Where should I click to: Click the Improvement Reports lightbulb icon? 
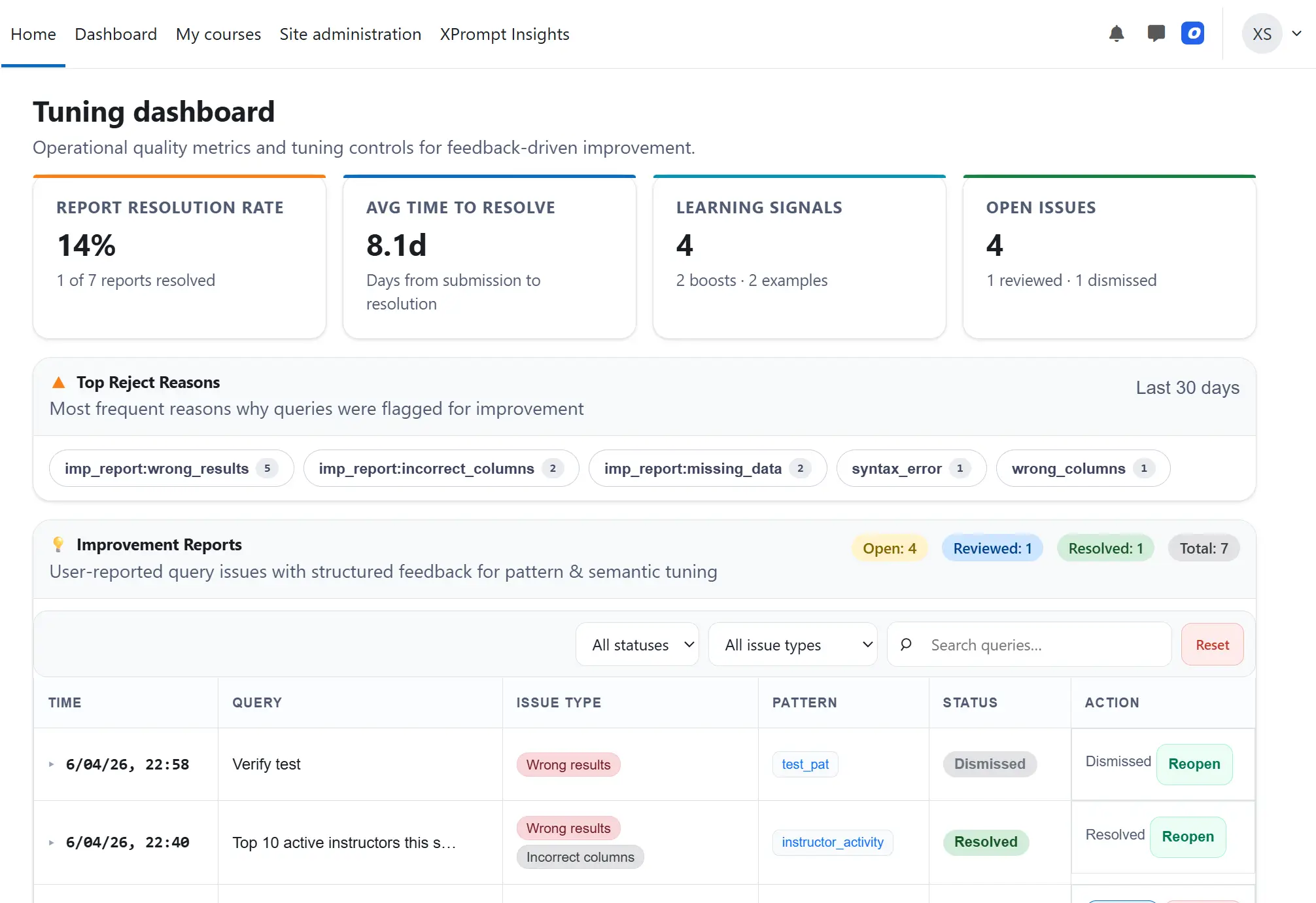58,544
